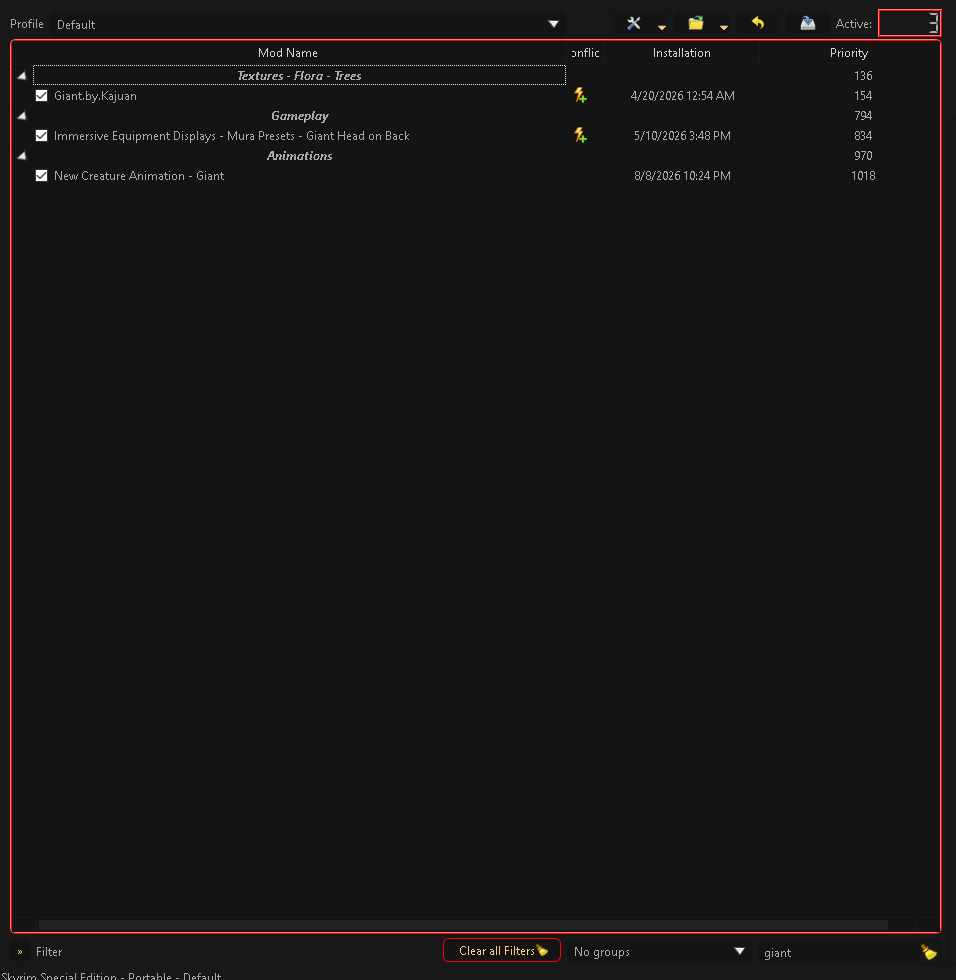The image size is (956, 980).
Task: Click the Clear all Filters button
Action: [502, 951]
